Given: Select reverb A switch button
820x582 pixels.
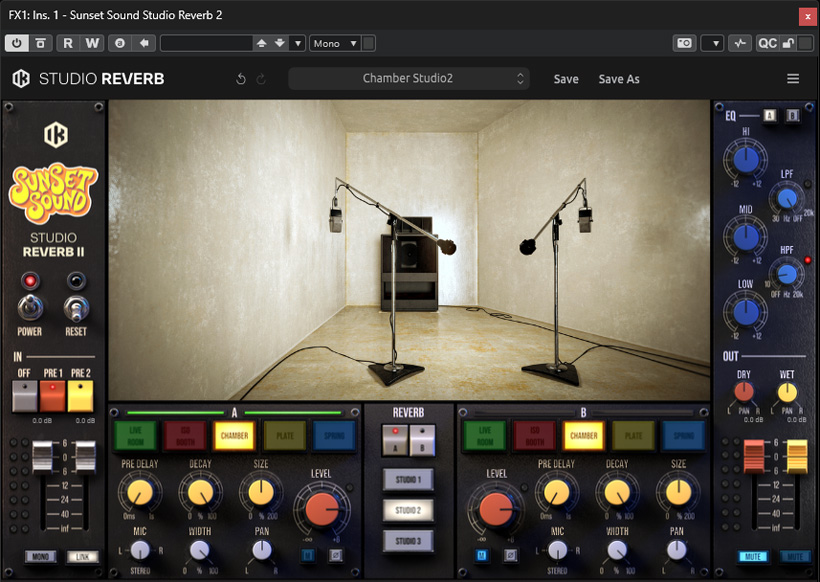Looking at the screenshot, I should pos(395,440).
